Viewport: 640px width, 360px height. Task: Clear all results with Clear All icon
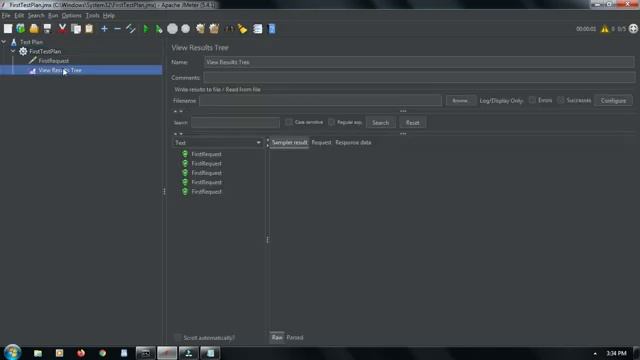click(x=214, y=29)
